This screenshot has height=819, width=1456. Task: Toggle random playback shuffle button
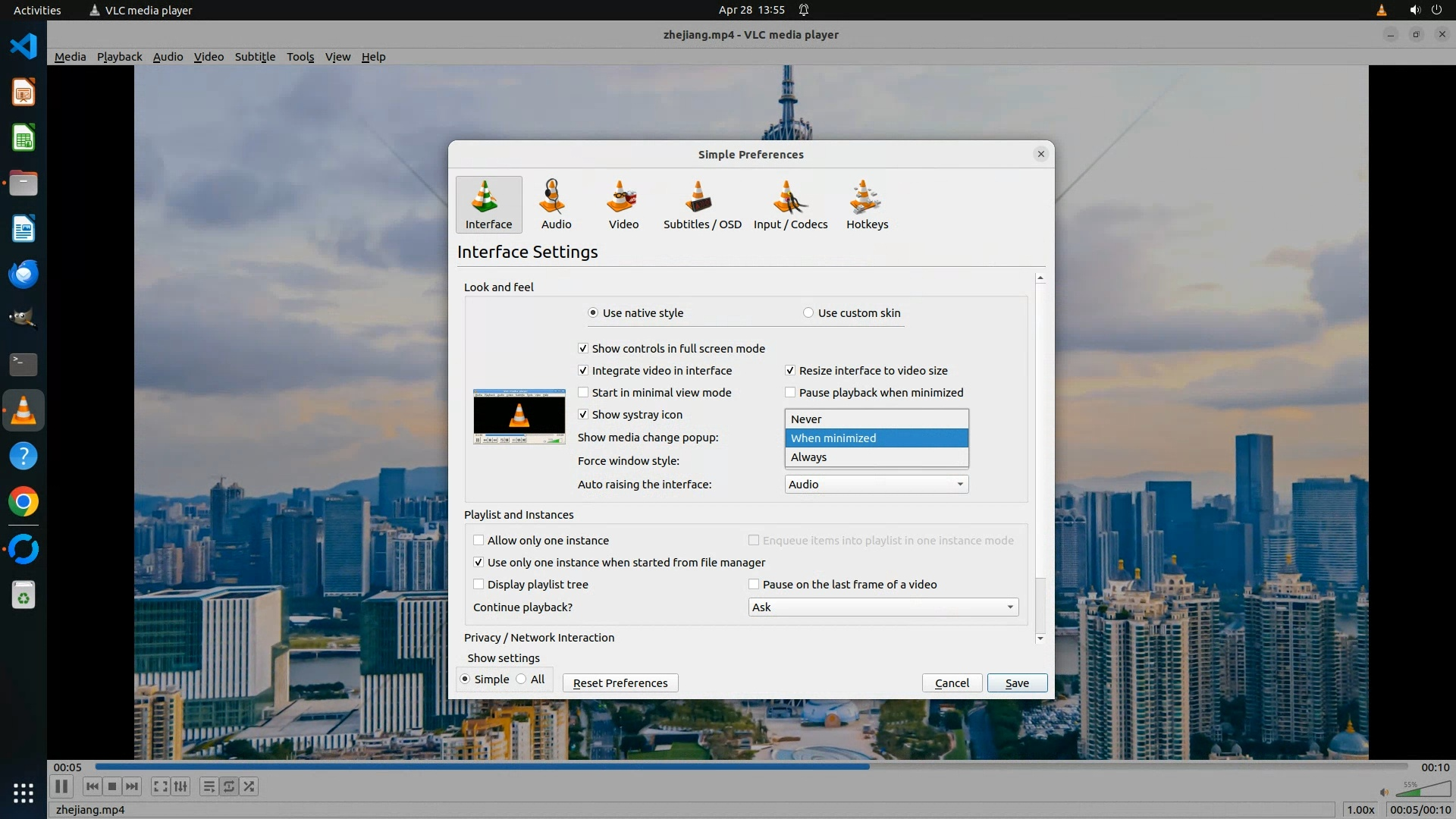(x=249, y=786)
